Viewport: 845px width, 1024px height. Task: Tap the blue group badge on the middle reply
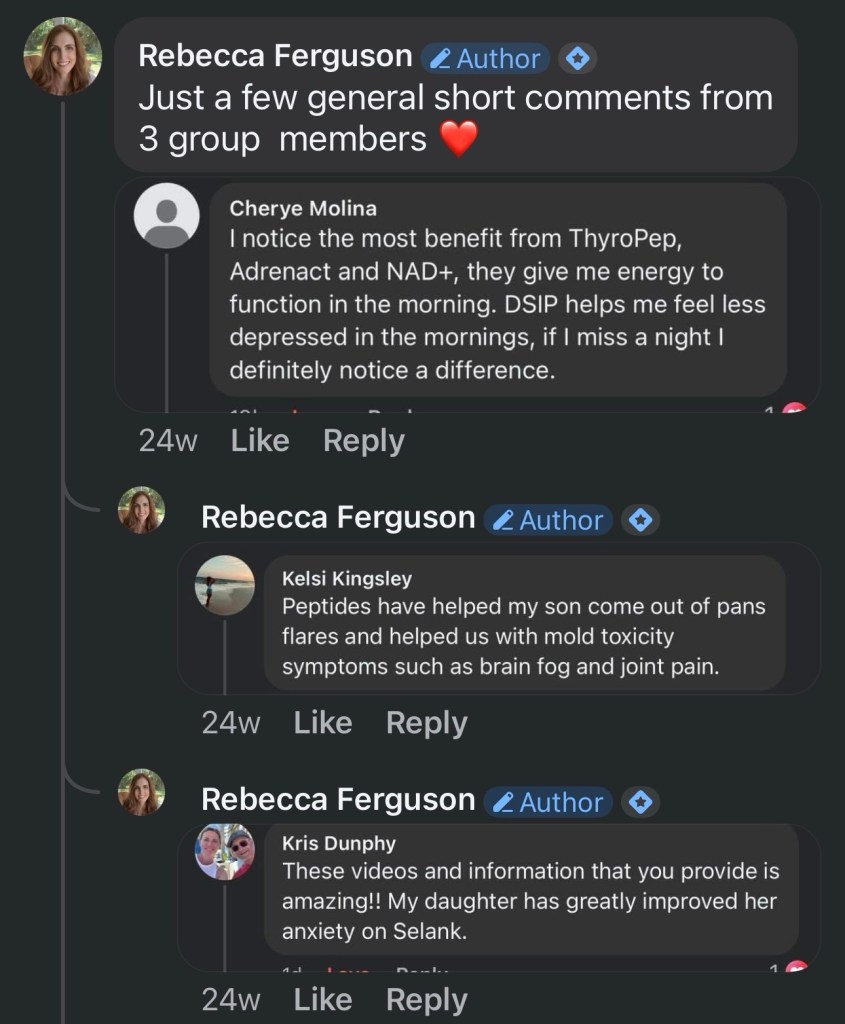coord(640,520)
